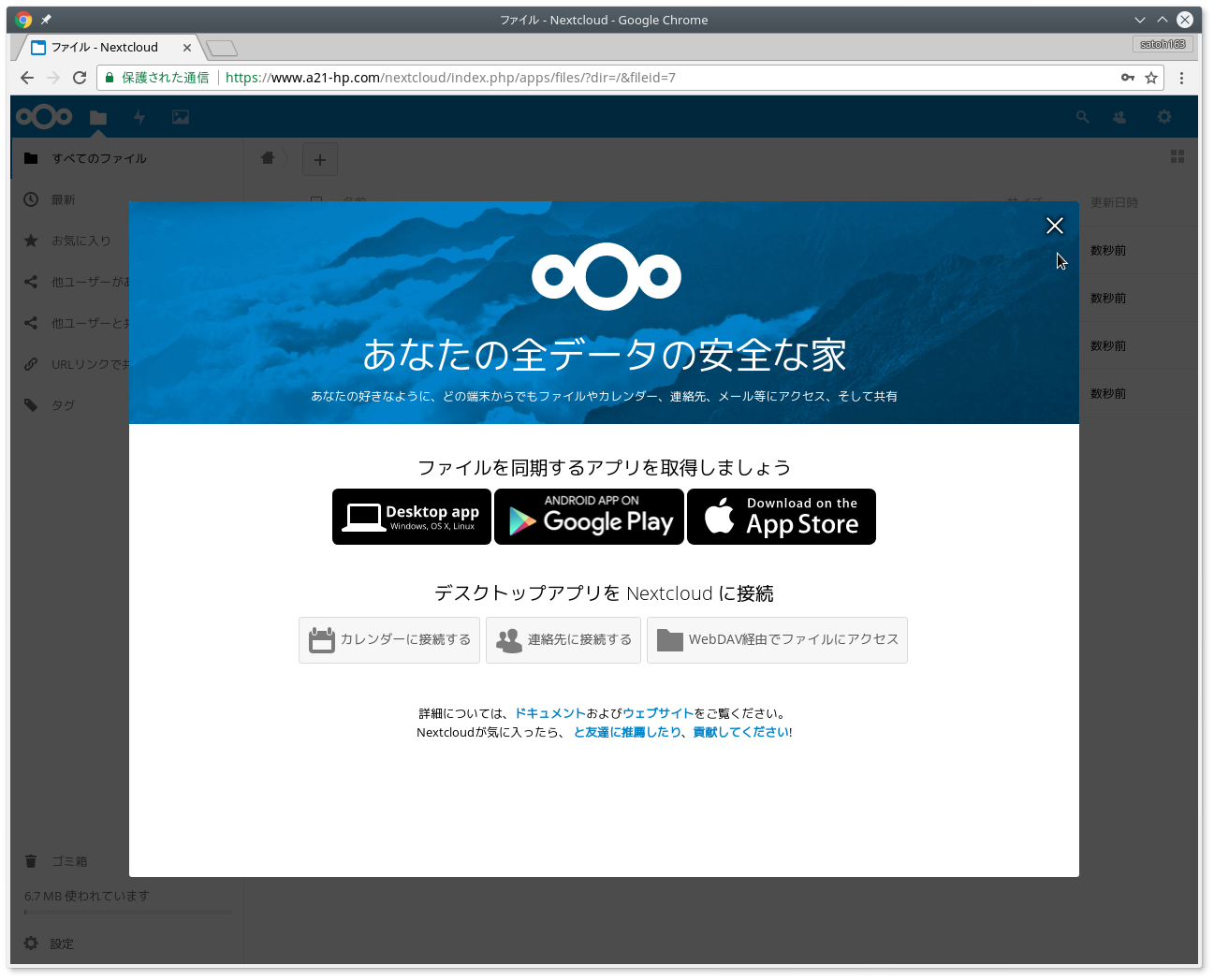The width and height of the screenshot is (1214, 980).
Task: Click the saved password key icon
Action: click(x=1128, y=78)
